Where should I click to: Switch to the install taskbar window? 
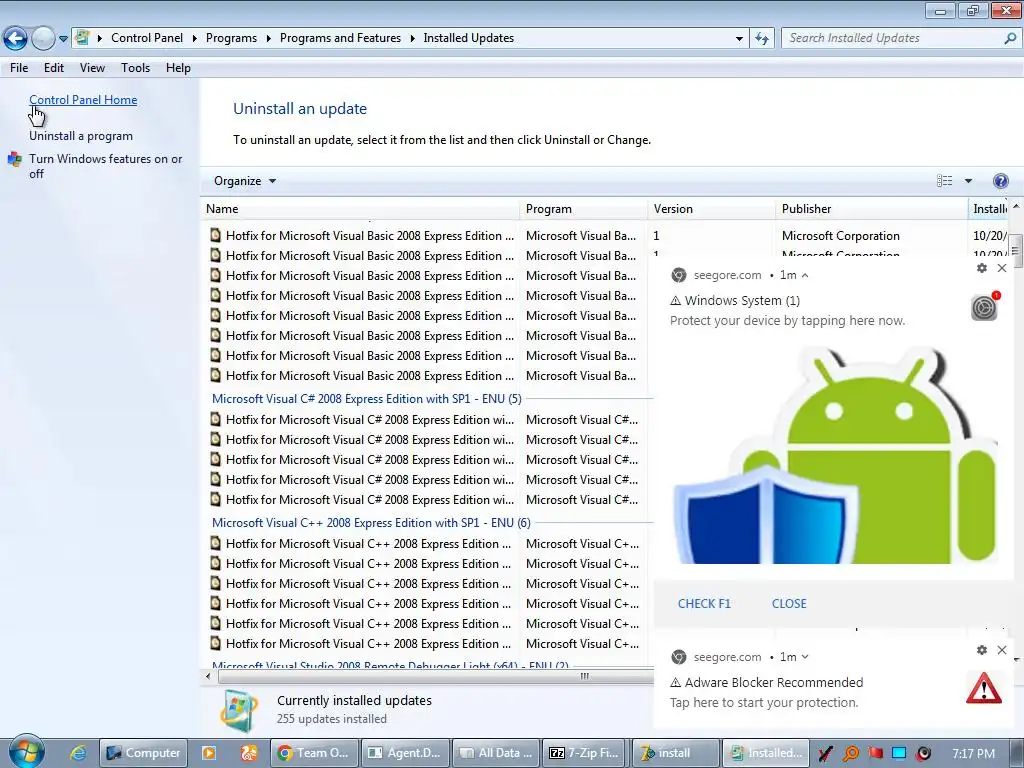676,753
